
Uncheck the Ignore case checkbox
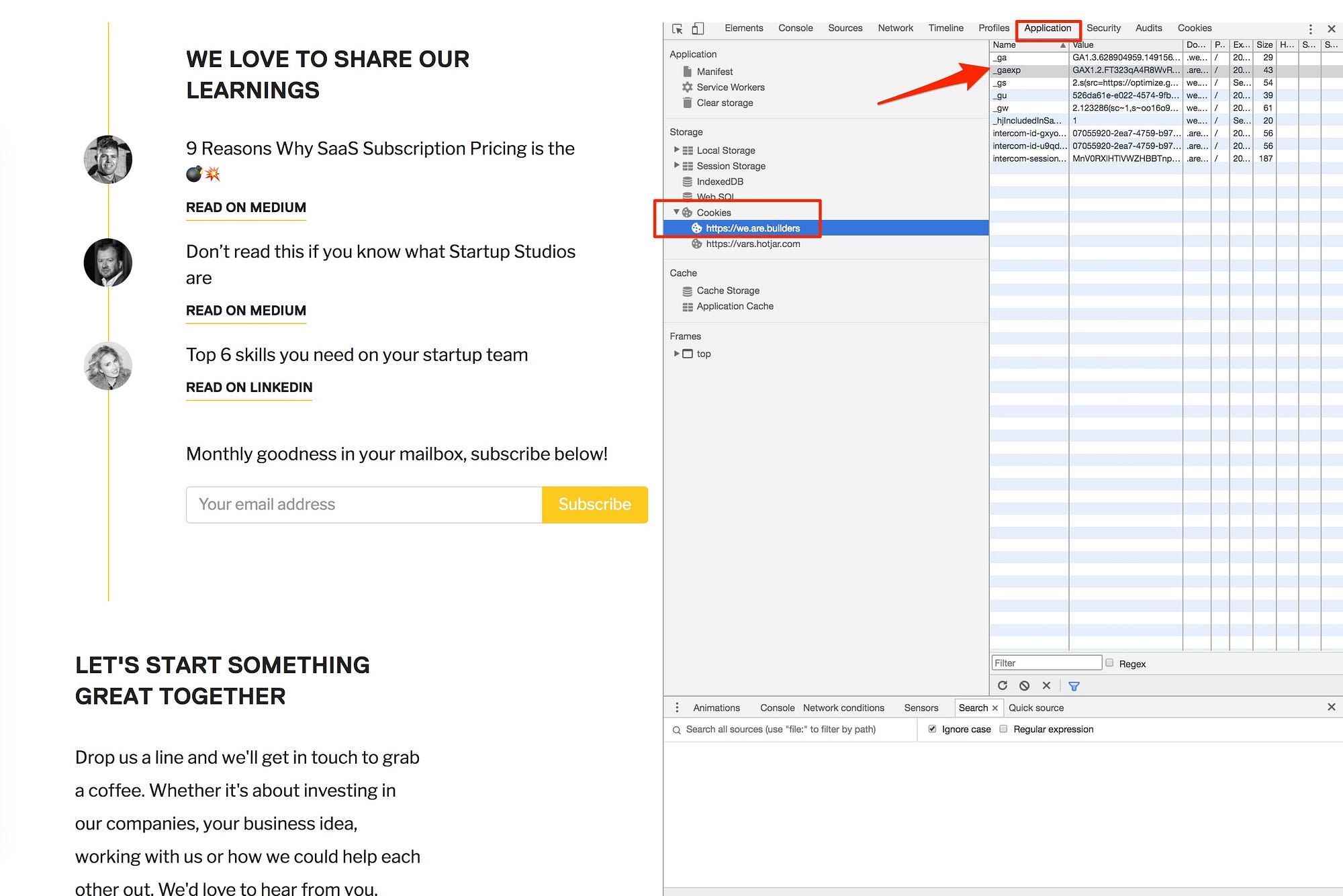[932, 729]
